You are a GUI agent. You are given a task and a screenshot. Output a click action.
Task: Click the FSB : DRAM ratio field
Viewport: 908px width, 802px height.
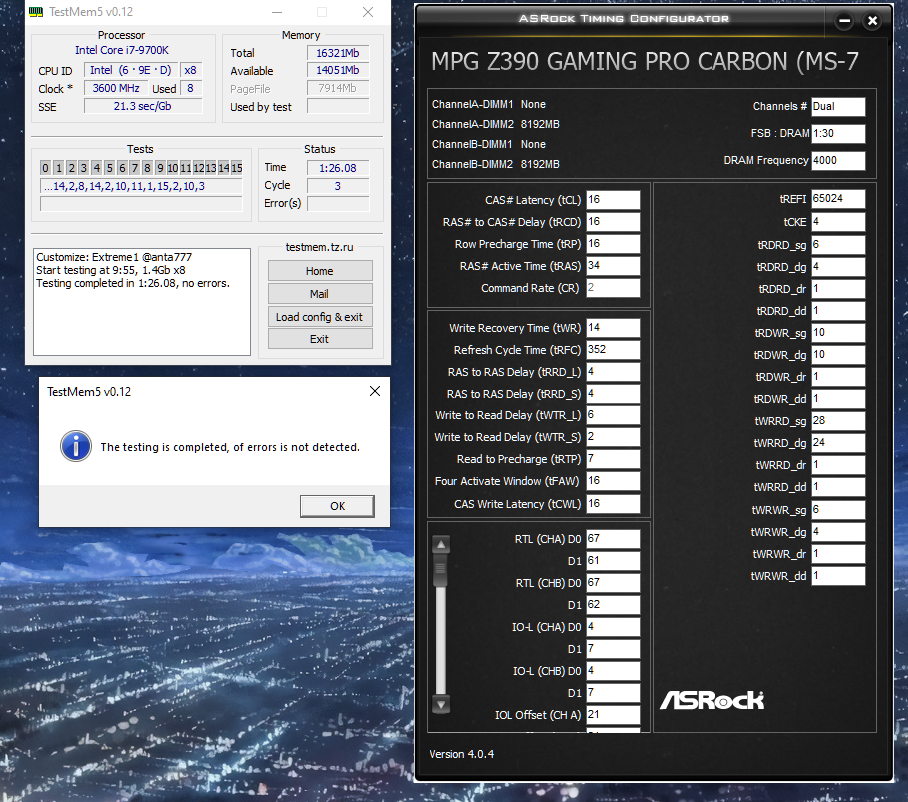click(838, 133)
